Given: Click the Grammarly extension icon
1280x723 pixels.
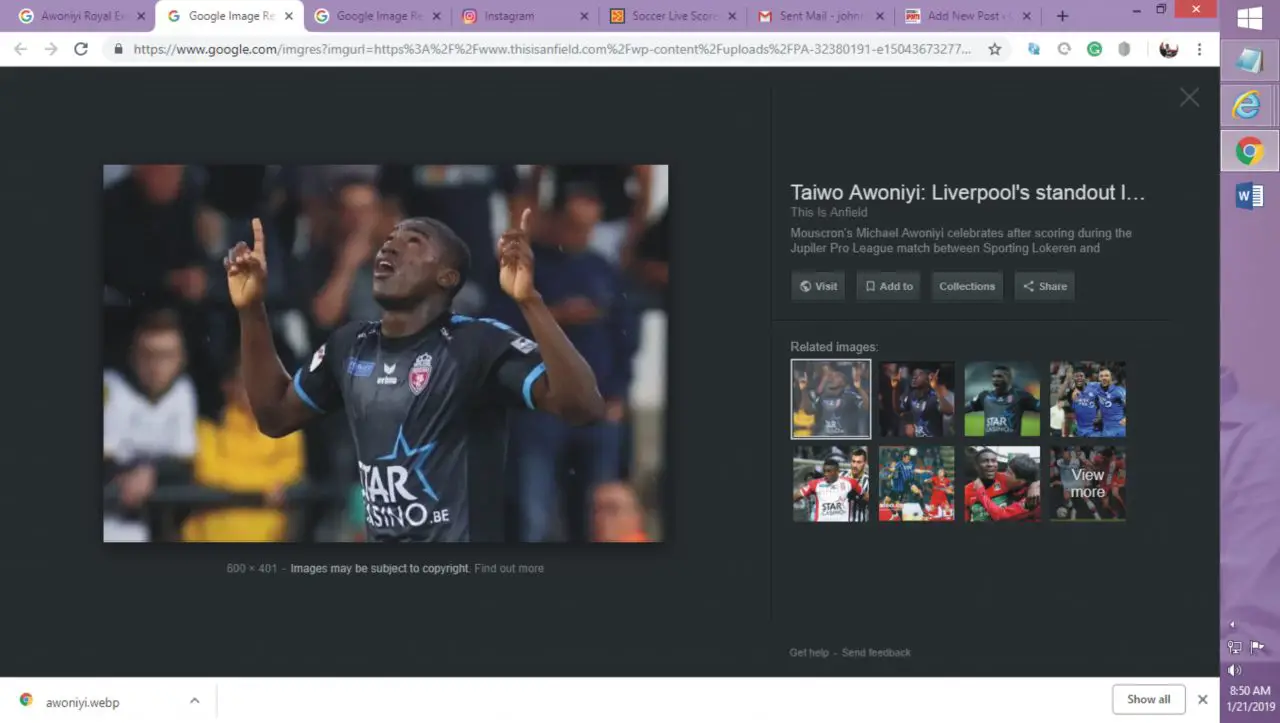Looking at the screenshot, I should tap(1094, 49).
